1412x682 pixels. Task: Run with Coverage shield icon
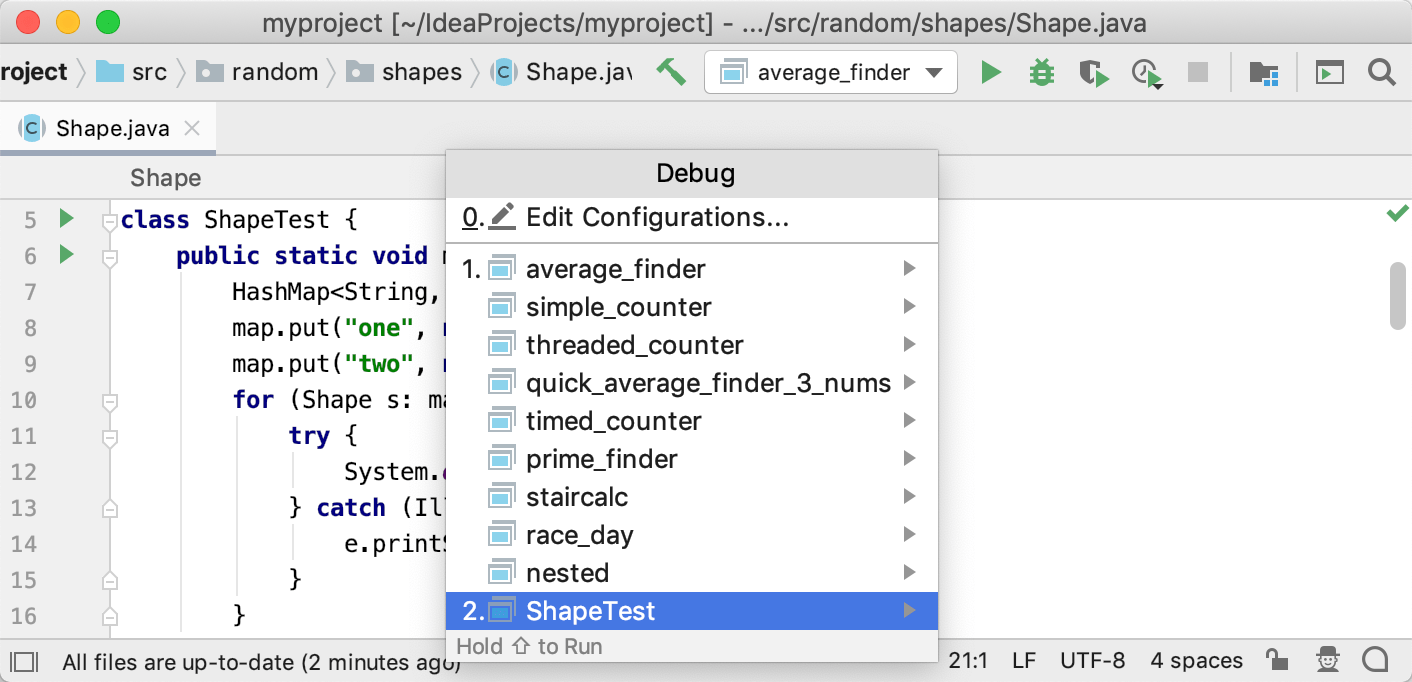[1094, 72]
